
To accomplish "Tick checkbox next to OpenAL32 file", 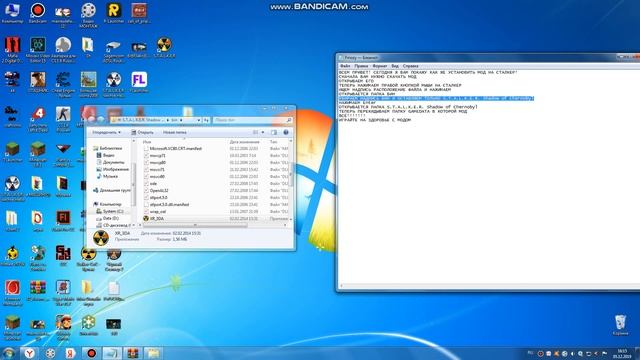I will click(x=146, y=190).
